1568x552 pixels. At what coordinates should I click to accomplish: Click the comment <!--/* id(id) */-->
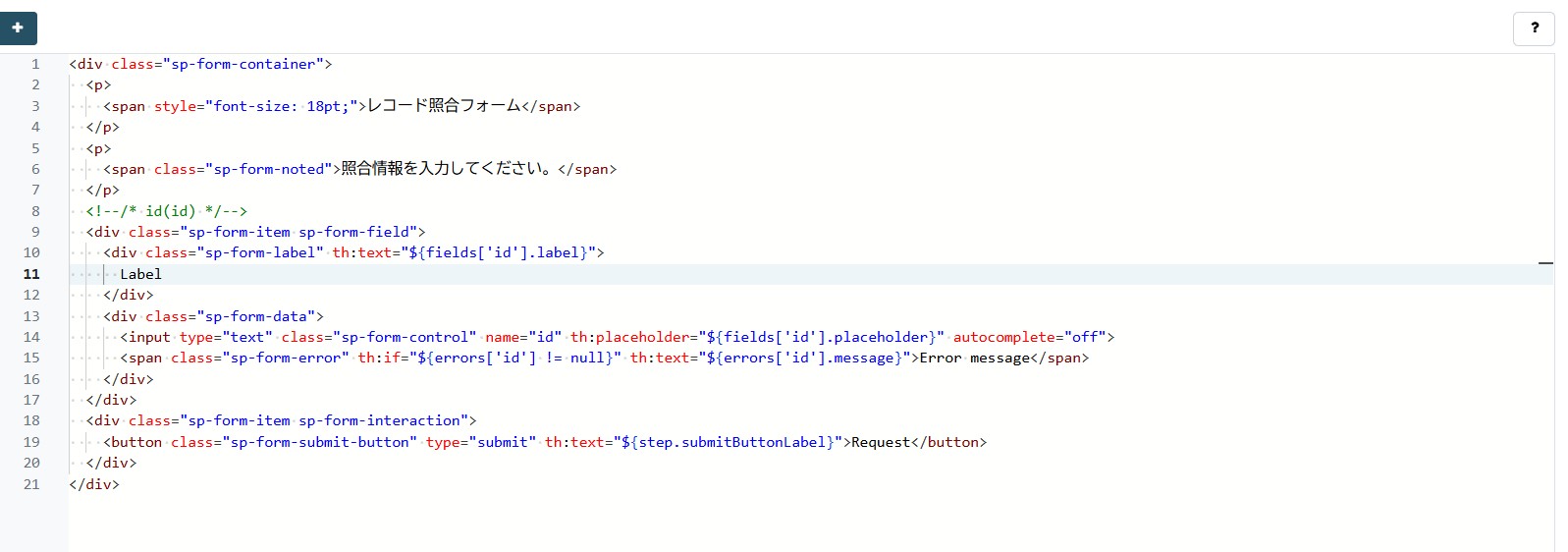[x=166, y=211]
